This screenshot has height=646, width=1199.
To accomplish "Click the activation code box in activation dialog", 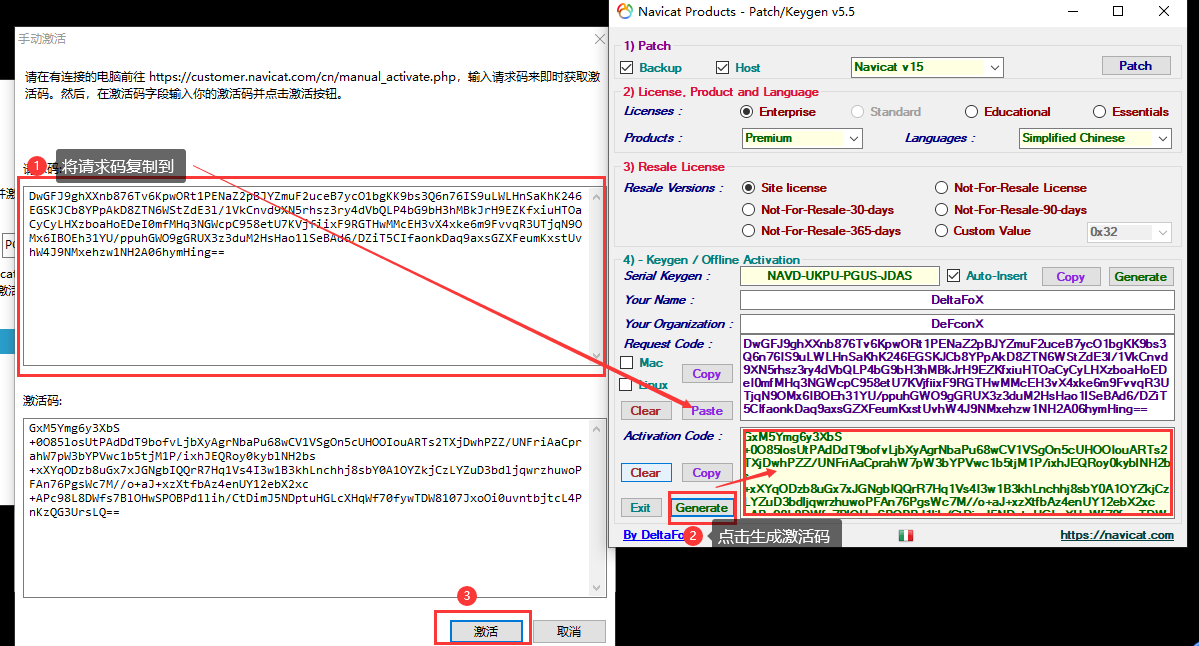I will click(314, 508).
